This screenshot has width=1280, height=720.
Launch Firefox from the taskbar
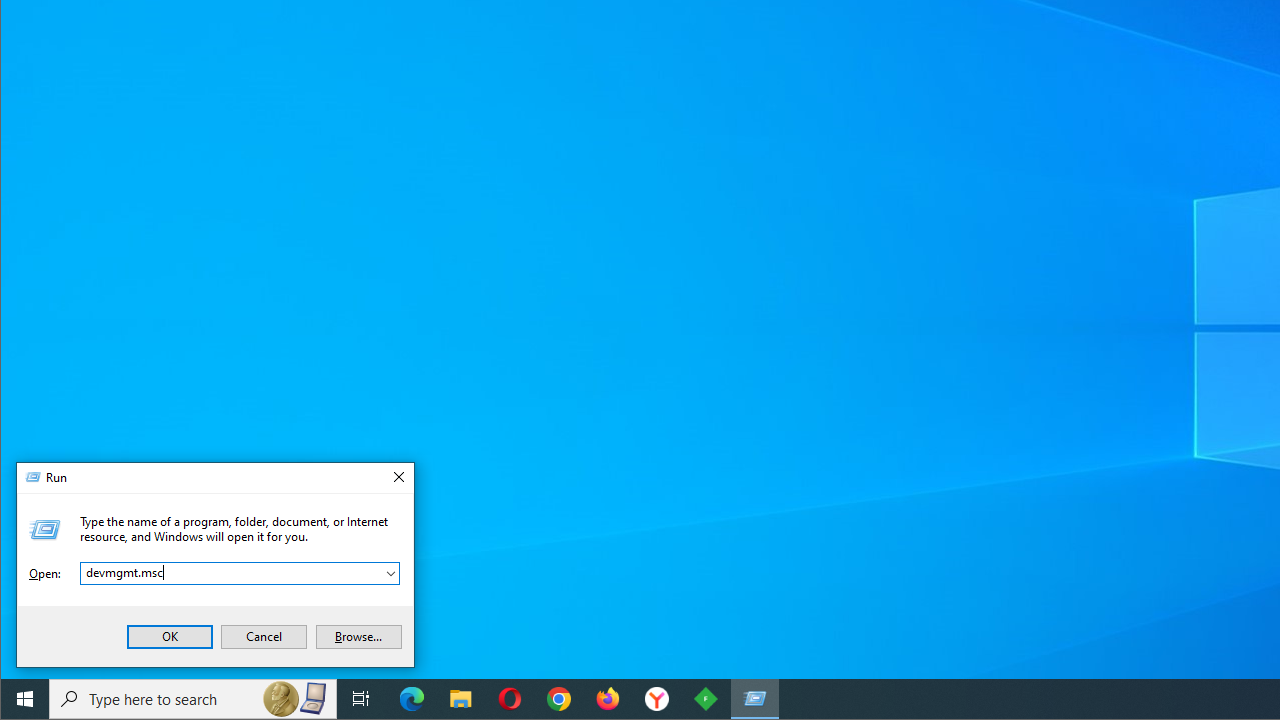(608, 699)
